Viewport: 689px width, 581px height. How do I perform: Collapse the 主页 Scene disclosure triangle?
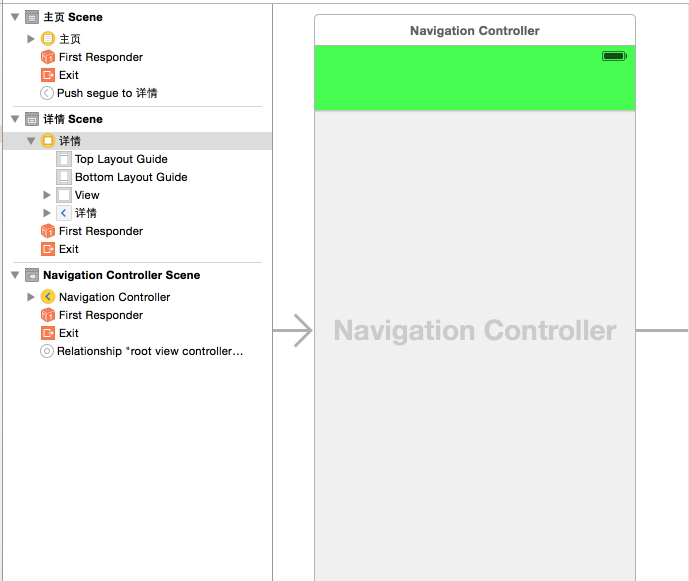pyautogui.click(x=15, y=17)
